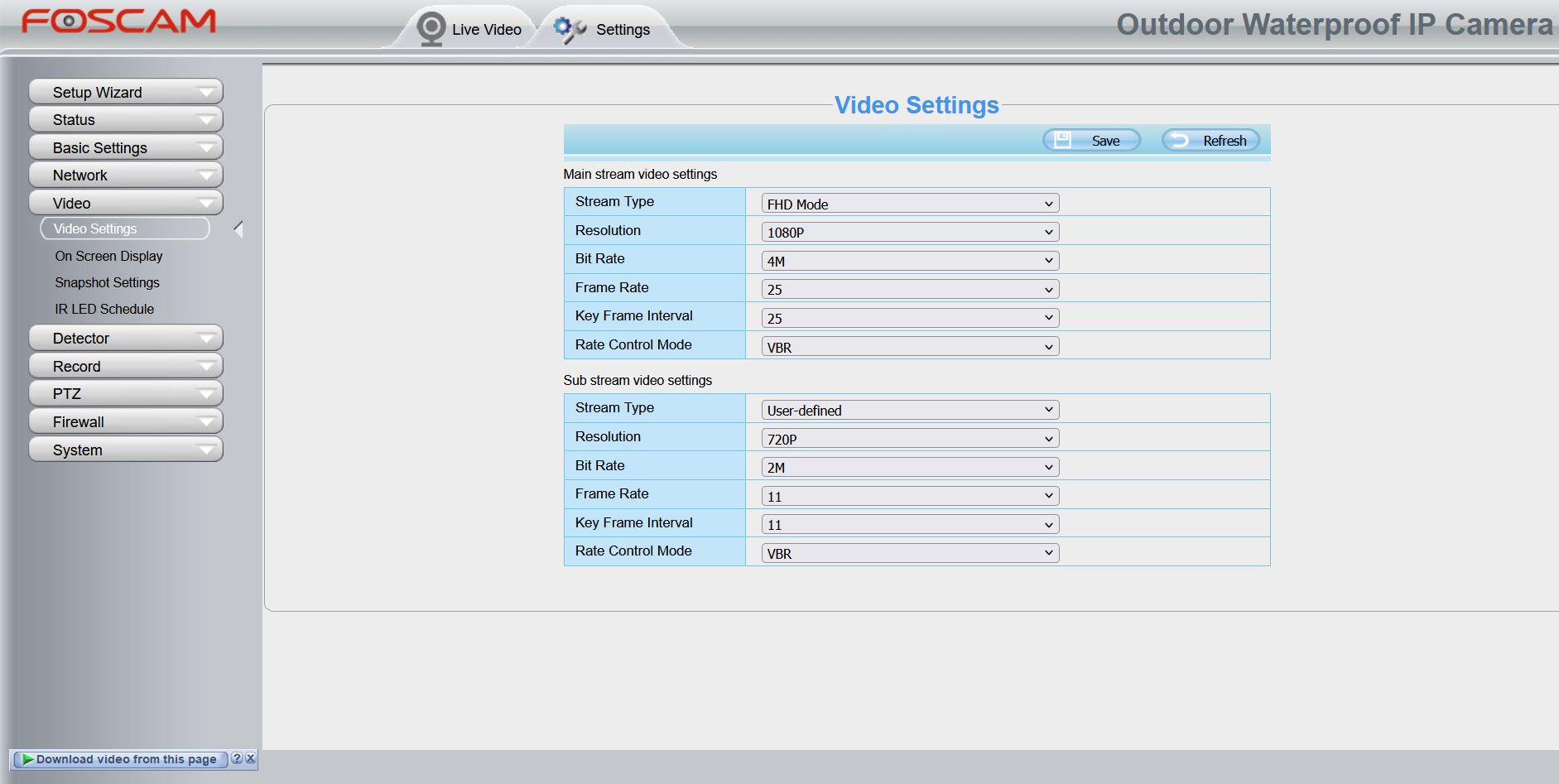Open main stream Resolution 1080P dropdown
1559x784 pixels.
(x=910, y=232)
